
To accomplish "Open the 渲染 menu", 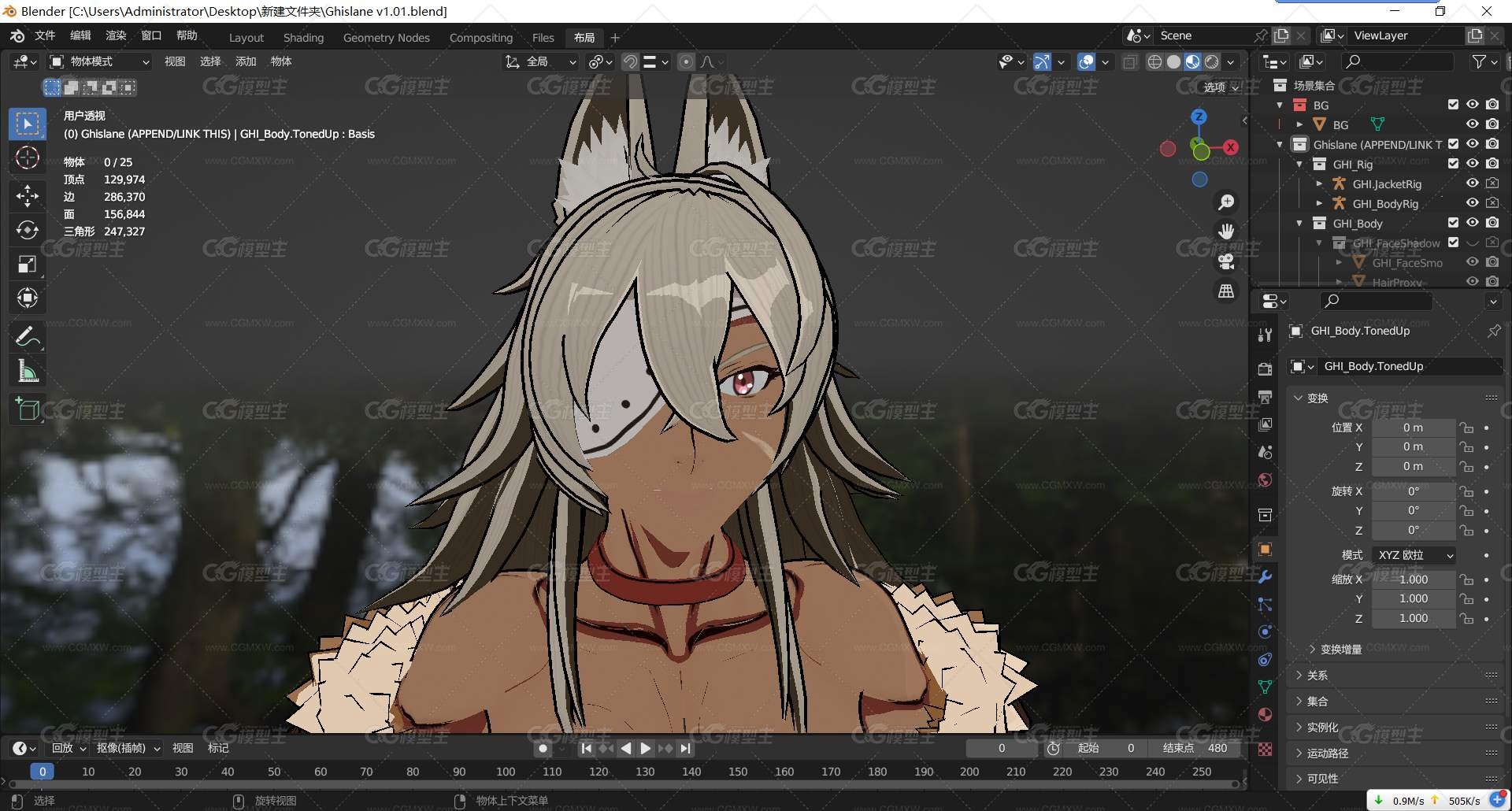I will [116, 36].
